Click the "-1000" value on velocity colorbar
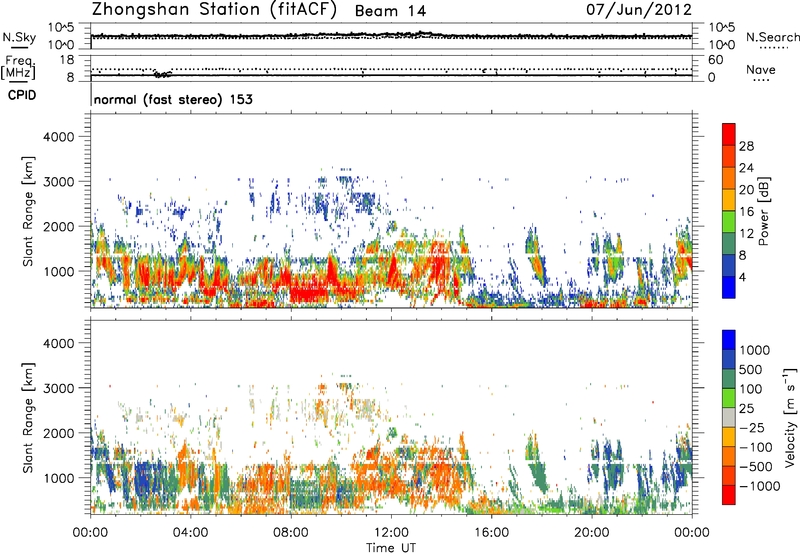Viewport: 800px width, 554px height. click(x=760, y=486)
